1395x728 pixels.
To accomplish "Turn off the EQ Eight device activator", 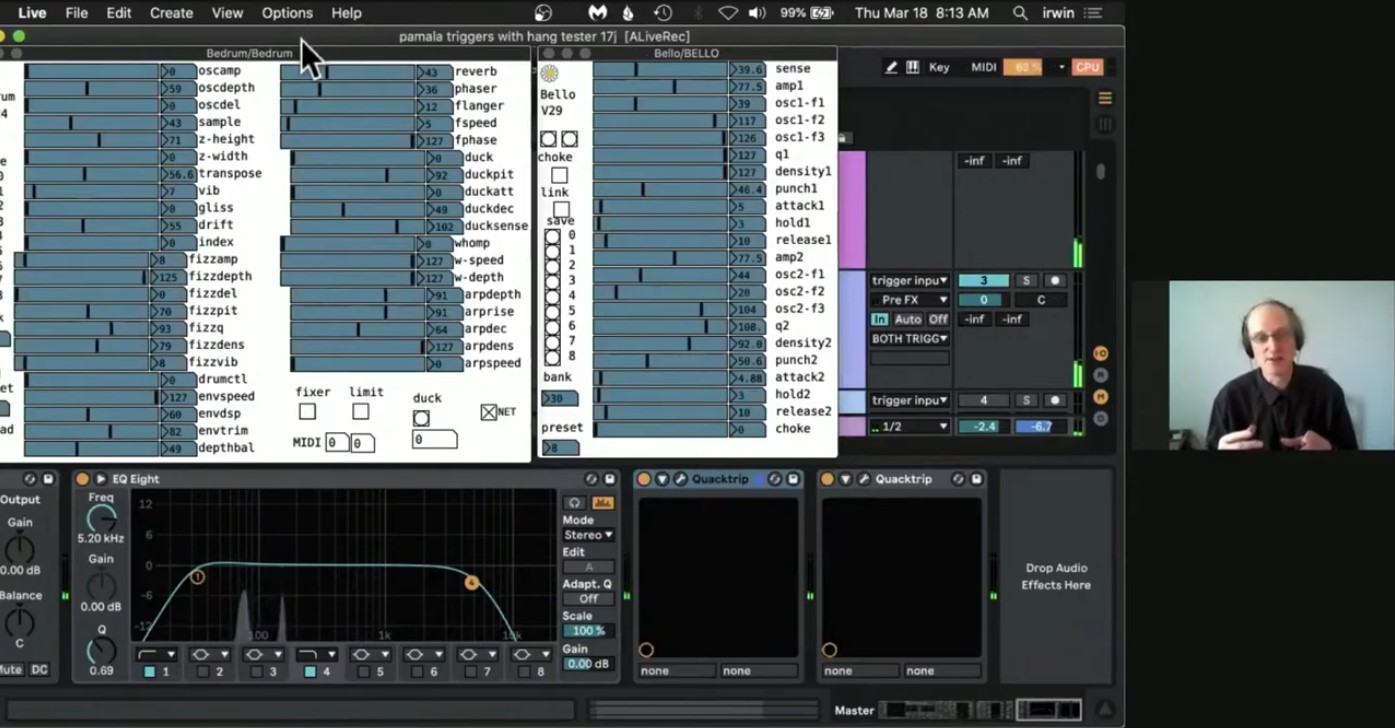I will tap(82, 479).
